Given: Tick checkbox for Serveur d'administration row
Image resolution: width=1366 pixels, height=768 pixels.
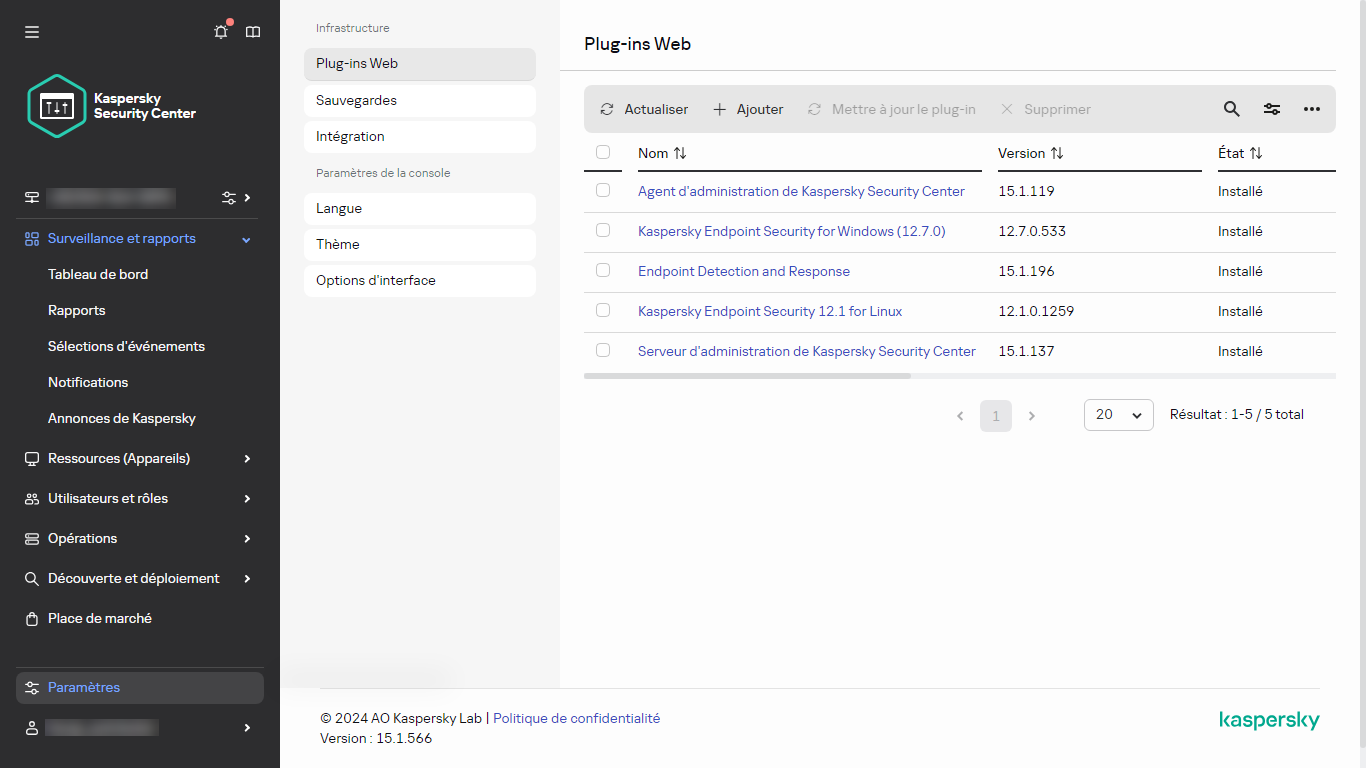Looking at the screenshot, I should [x=603, y=350].
